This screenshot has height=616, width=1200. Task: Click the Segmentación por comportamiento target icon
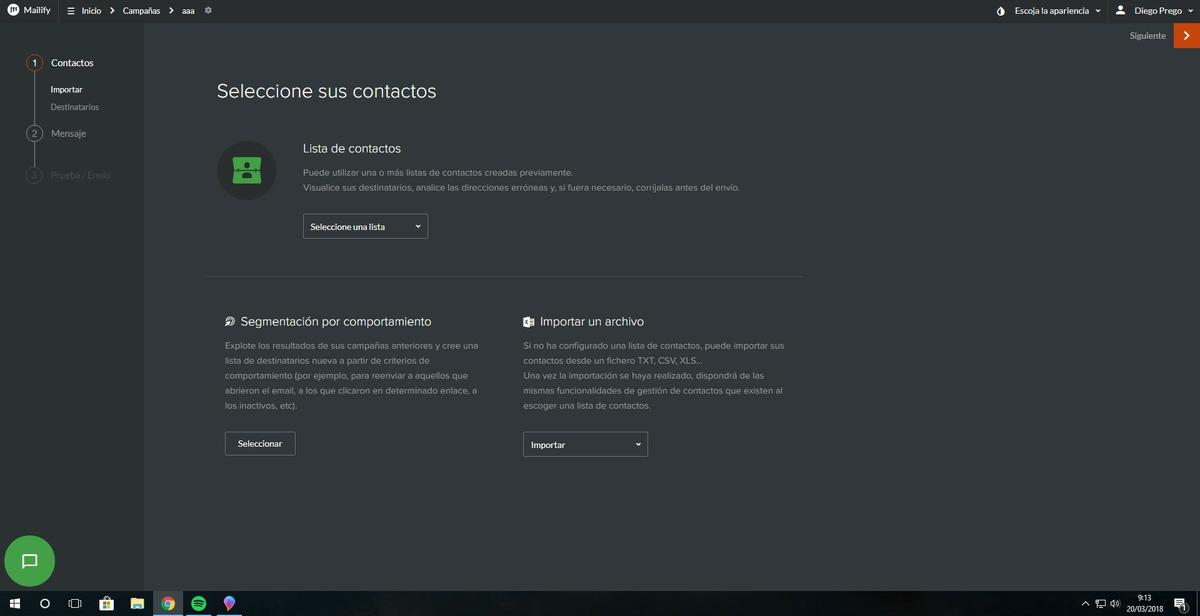(x=229, y=321)
